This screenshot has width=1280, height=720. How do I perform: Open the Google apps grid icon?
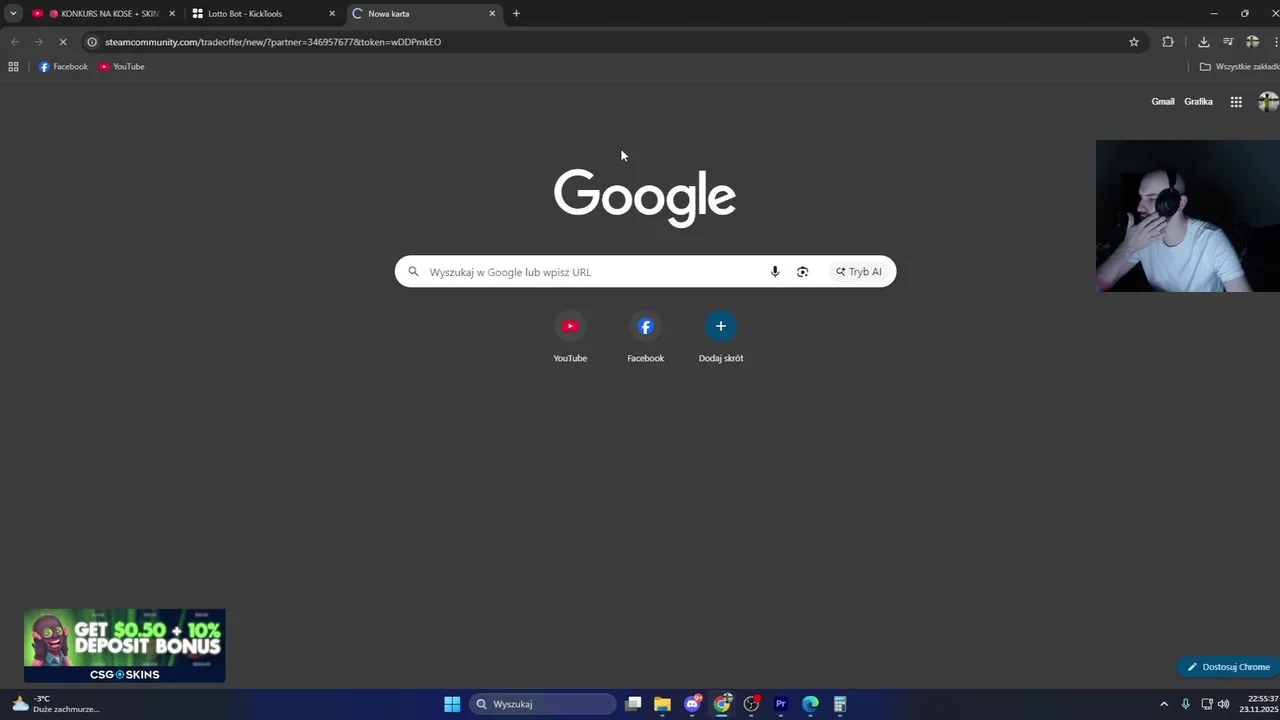click(x=1236, y=102)
